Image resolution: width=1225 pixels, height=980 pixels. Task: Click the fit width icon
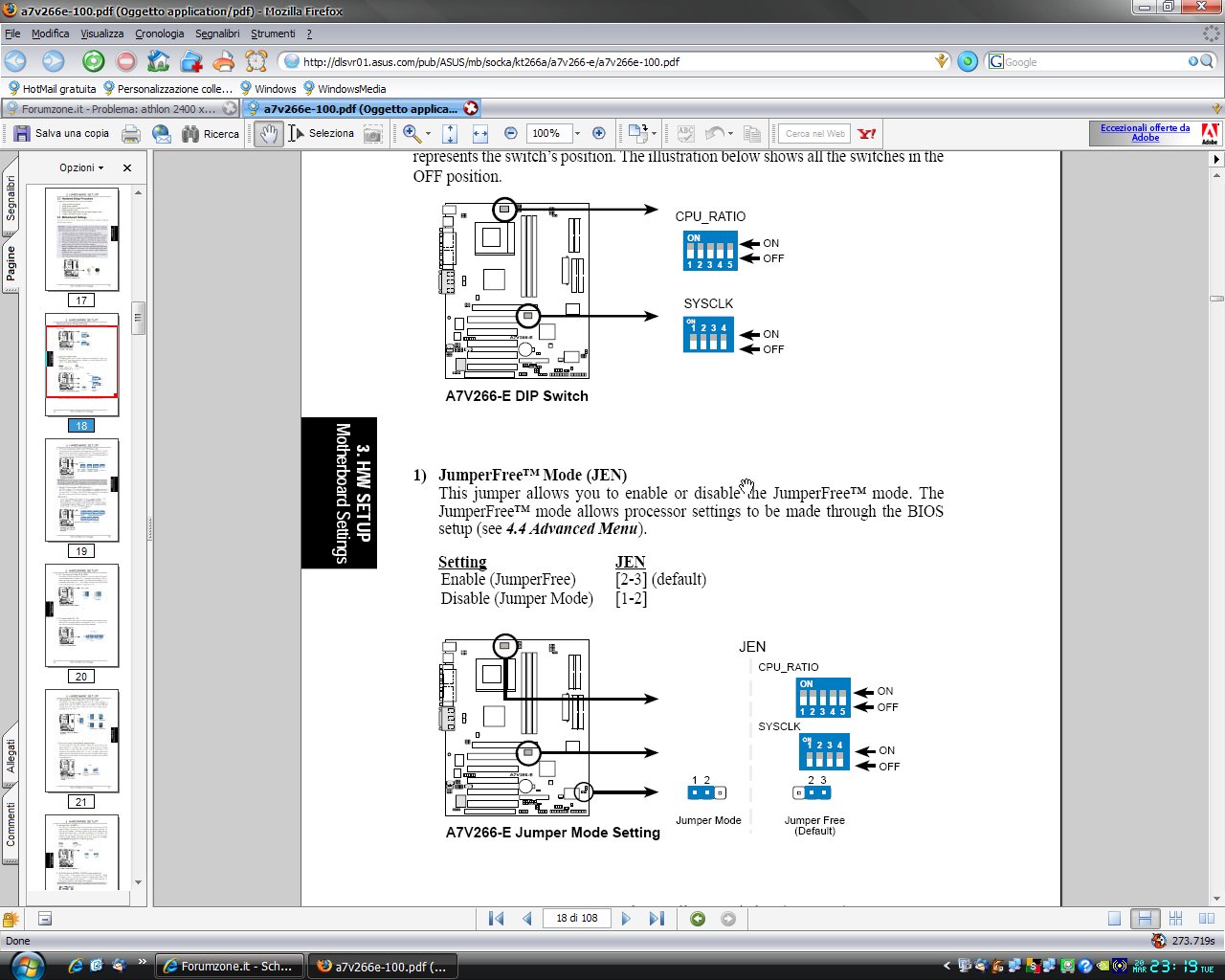479,134
